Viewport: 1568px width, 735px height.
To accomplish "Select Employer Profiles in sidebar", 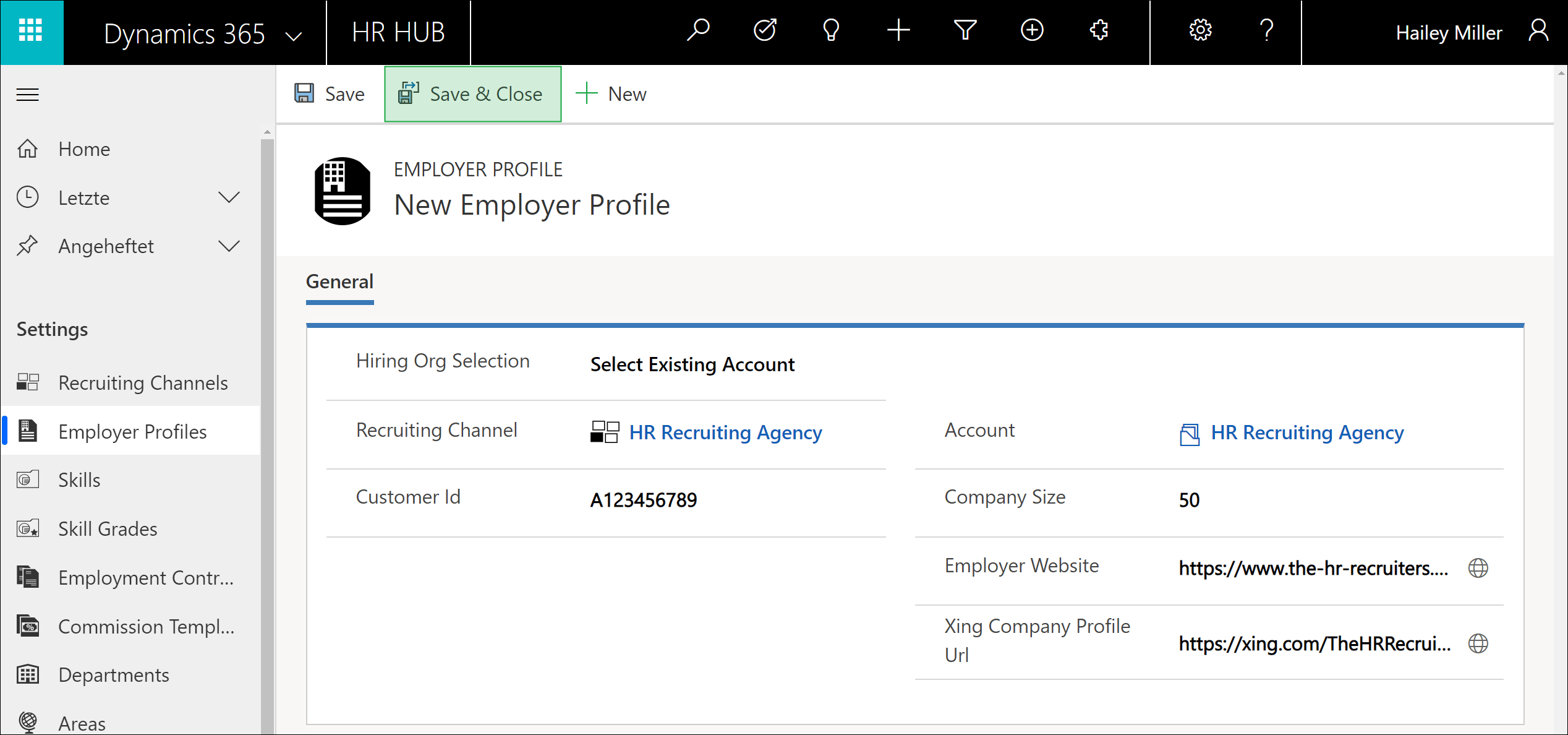I will coord(131,431).
